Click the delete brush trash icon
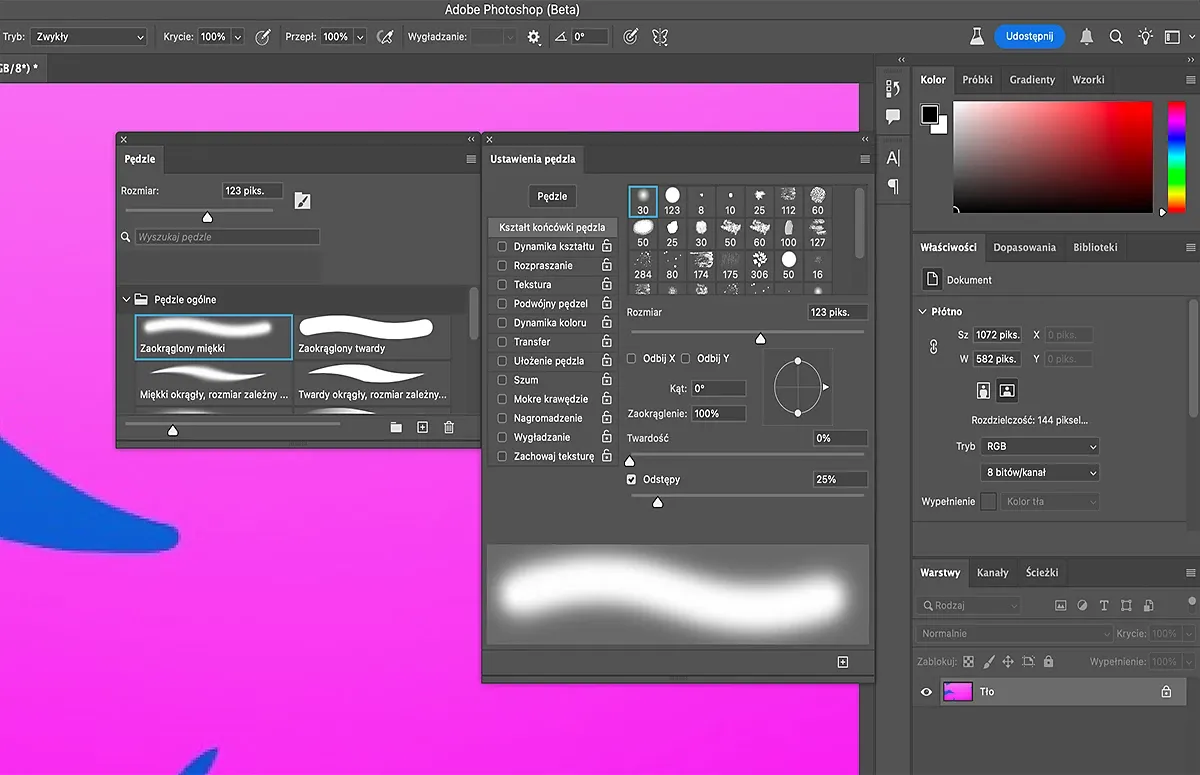The width and height of the screenshot is (1200, 775). click(x=448, y=426)
